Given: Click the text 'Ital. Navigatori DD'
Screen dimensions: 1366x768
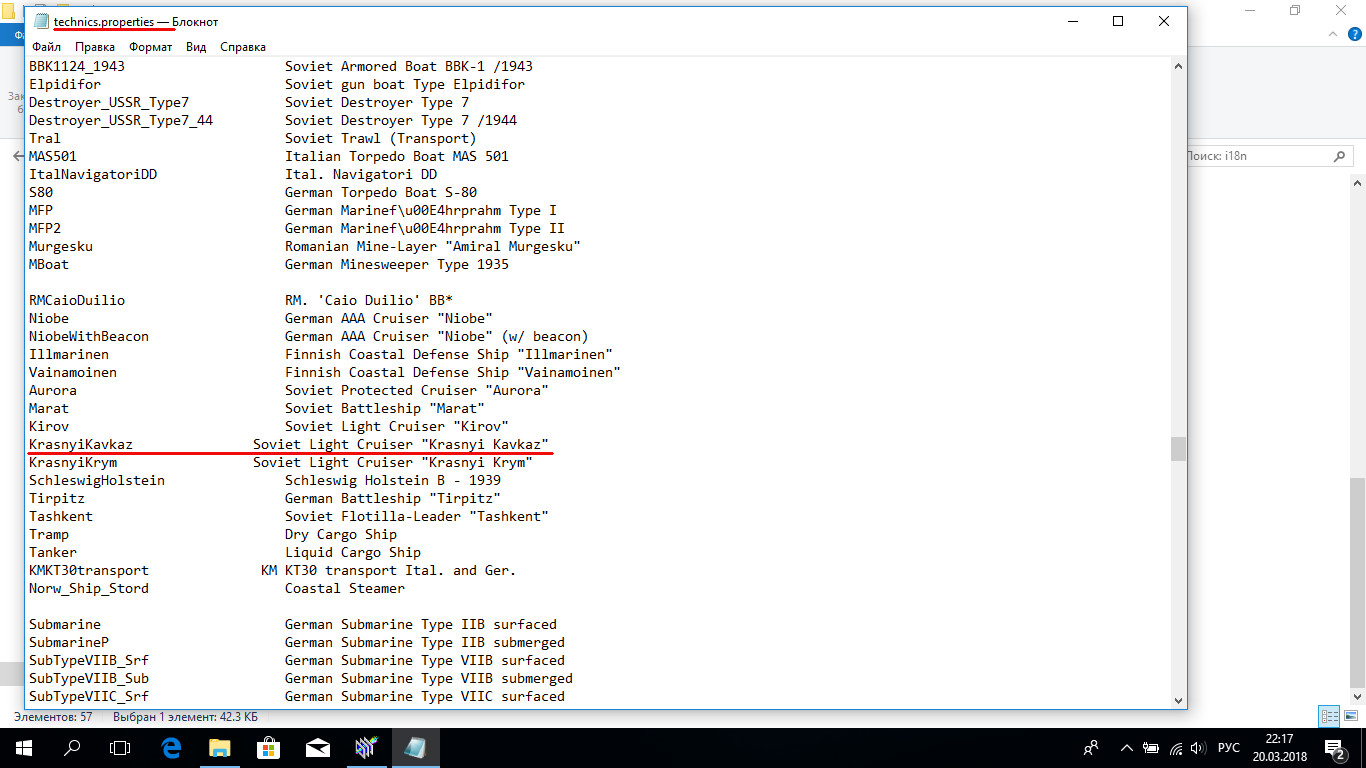Looking at the screenshot, I should pyautogui.click(x=361, y=174).
